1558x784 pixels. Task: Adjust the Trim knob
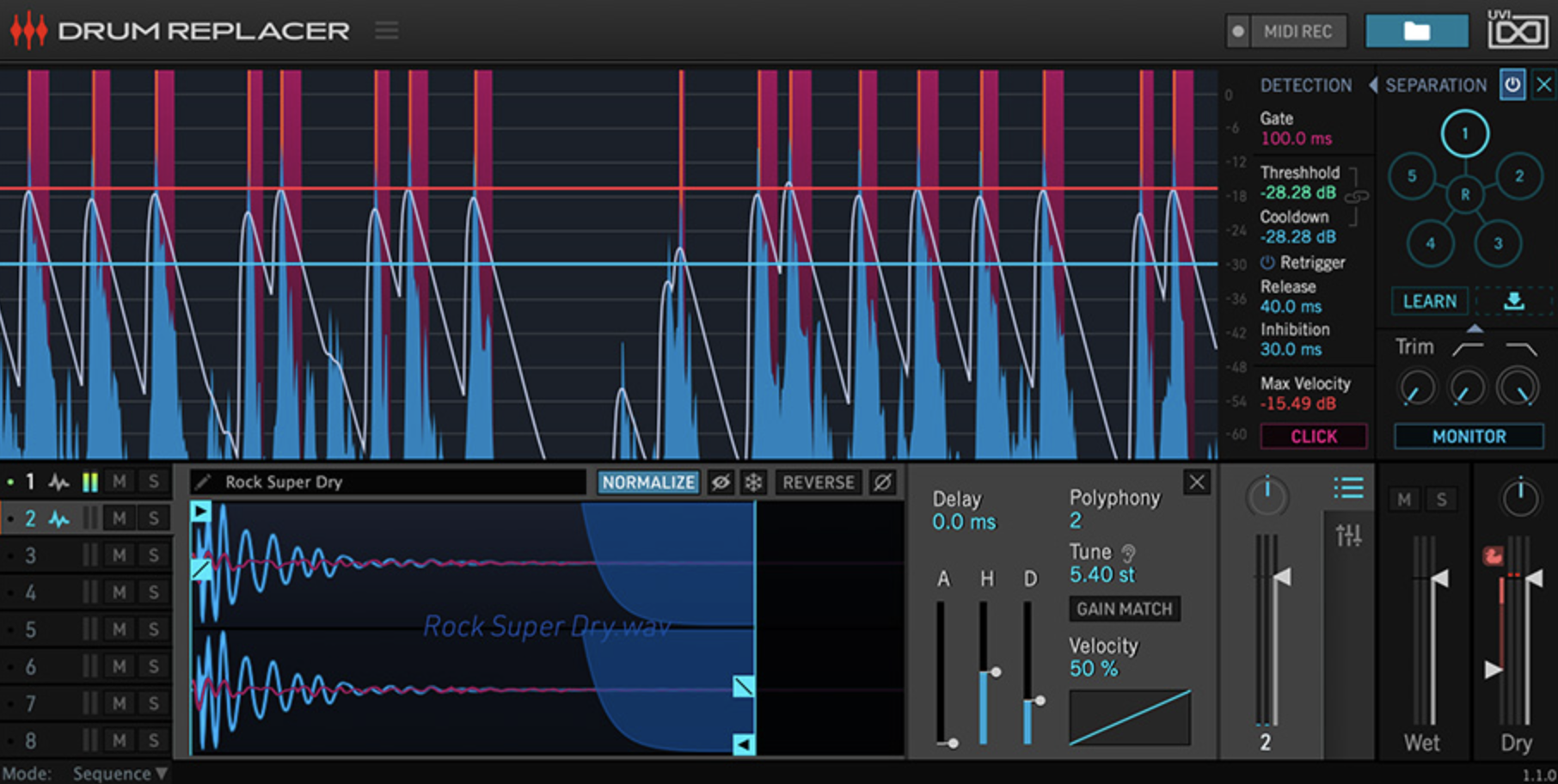1416,388
